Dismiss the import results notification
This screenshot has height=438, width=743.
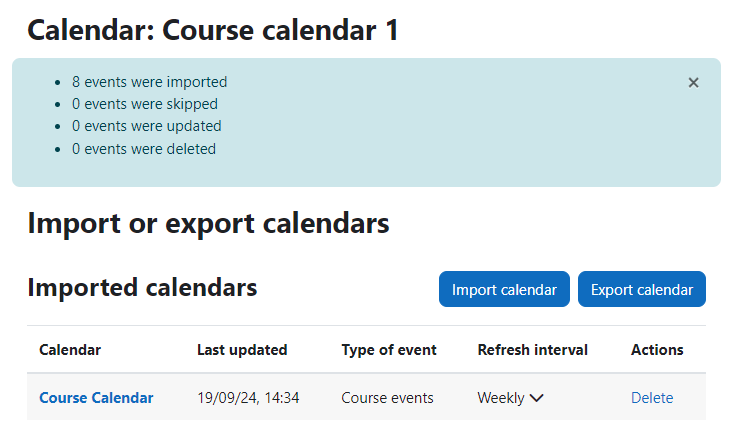[693, 83]
